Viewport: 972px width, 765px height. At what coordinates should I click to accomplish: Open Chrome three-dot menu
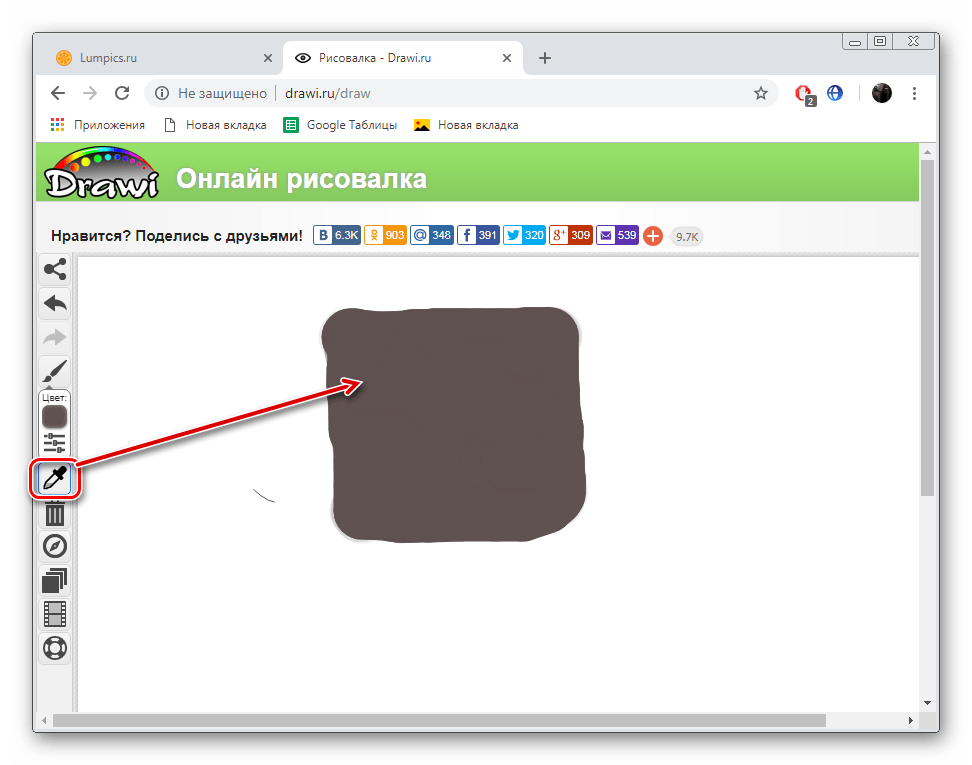[x=915, y=93]
